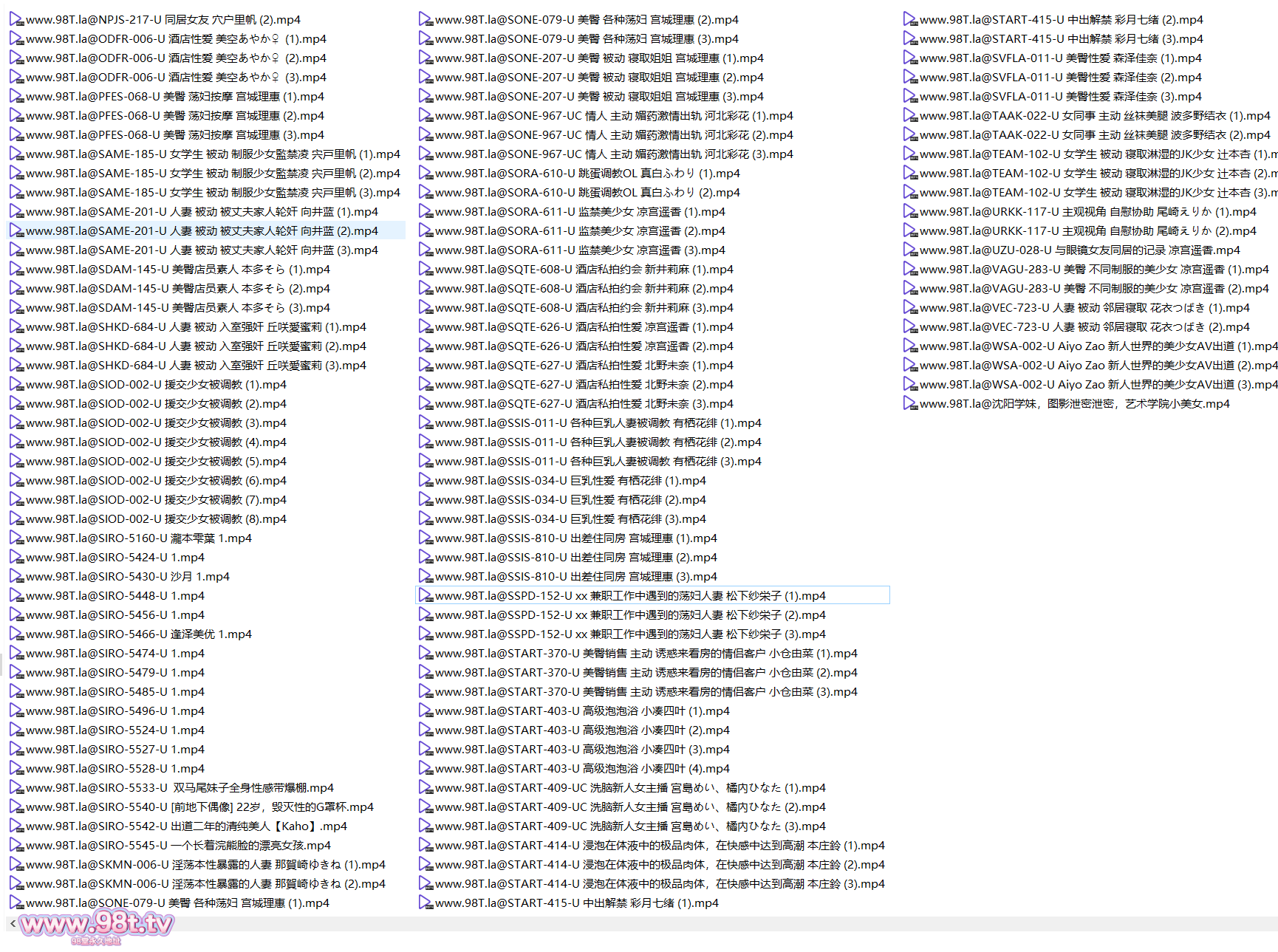Viewport: 1278px width, 952px height.
Task: Click the horizontal scrollbar's left arrow
Action: (x=13, y=923)
